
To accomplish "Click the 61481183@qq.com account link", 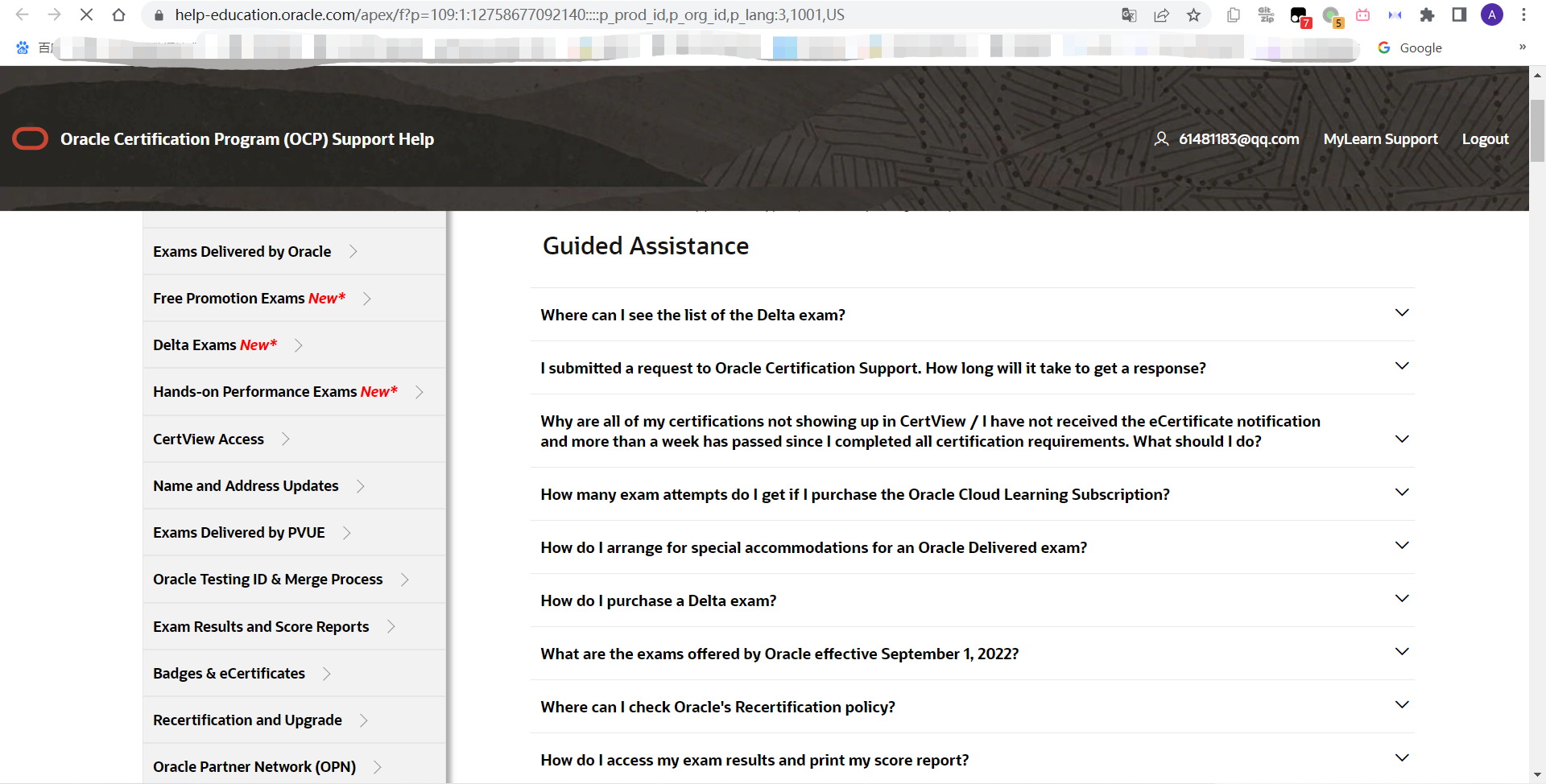I will 1238,139.
